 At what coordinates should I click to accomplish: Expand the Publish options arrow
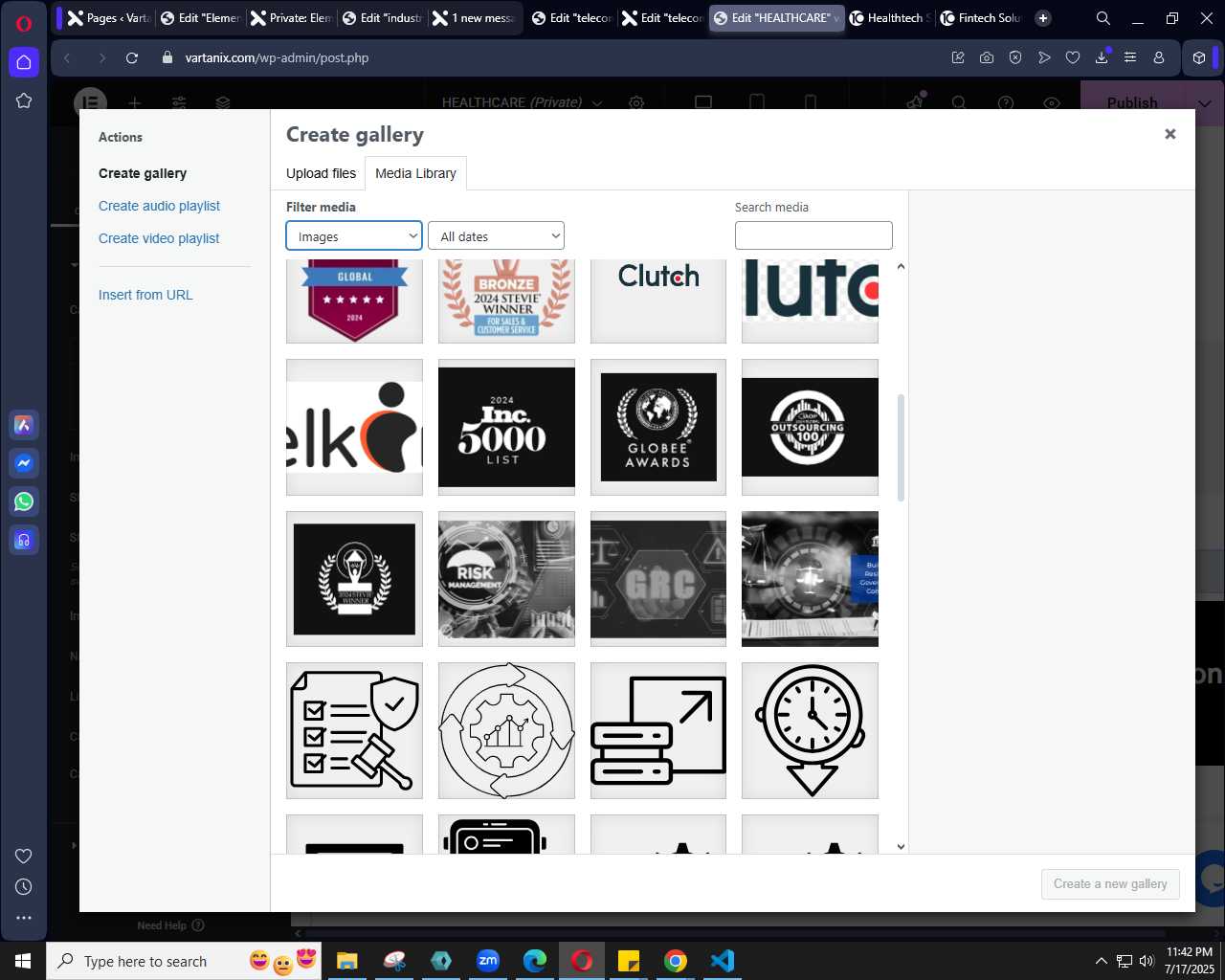click(x=1204, y=103)
